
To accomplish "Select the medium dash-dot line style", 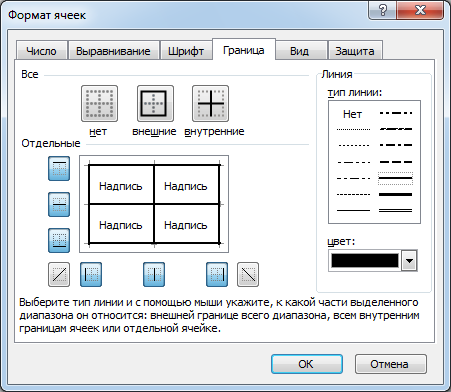I will 396,145.
